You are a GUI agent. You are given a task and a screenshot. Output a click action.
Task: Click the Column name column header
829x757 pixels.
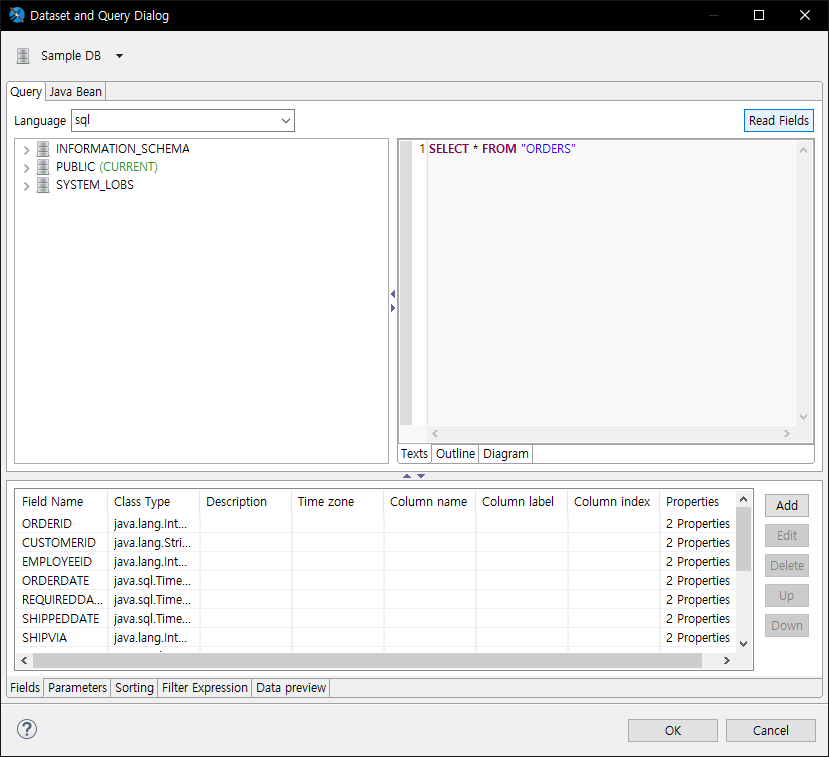429,502
